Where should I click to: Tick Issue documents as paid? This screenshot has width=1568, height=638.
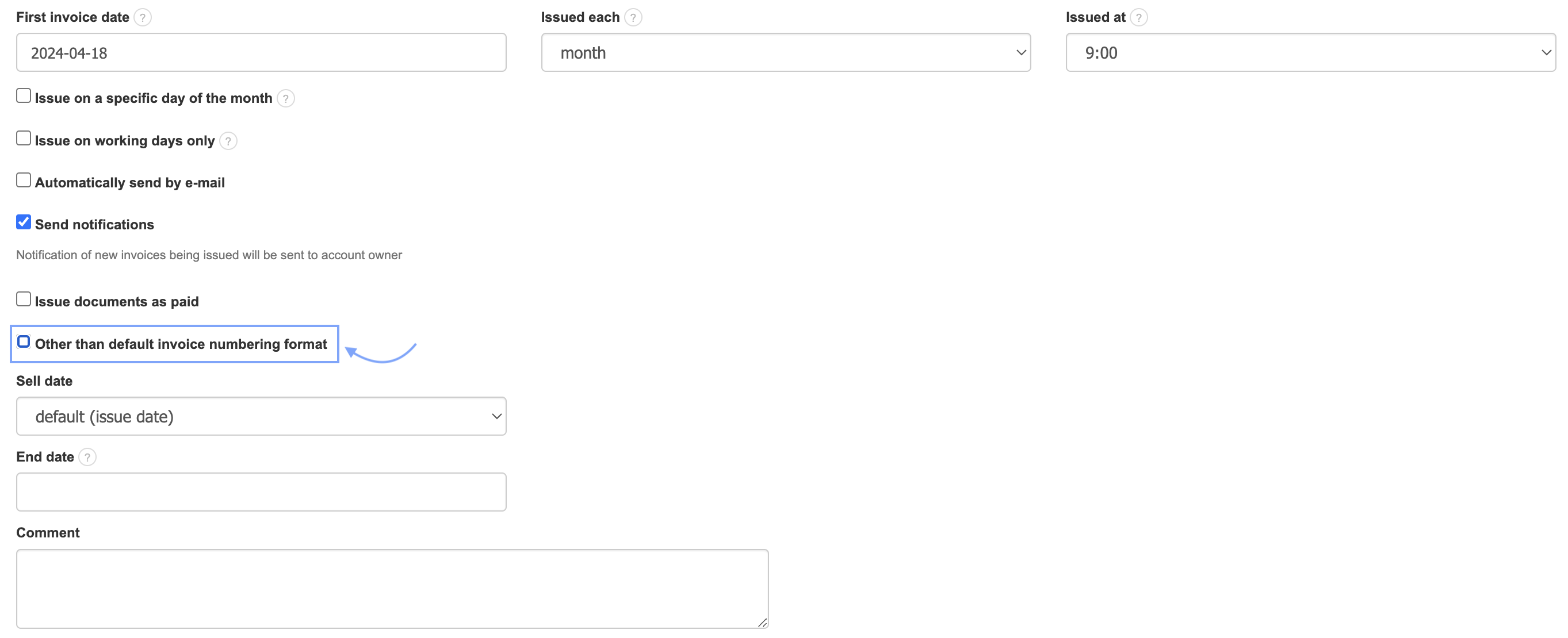tap(23, 299)
